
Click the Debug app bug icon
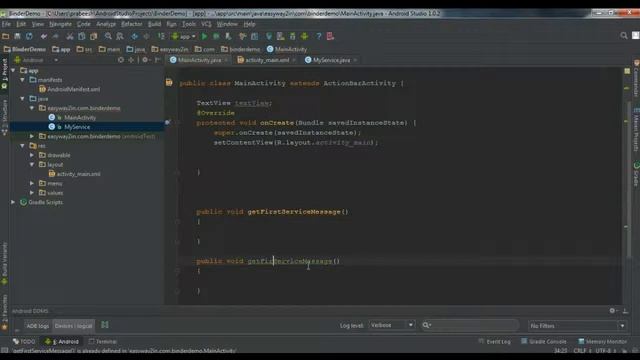click(216, 36)
